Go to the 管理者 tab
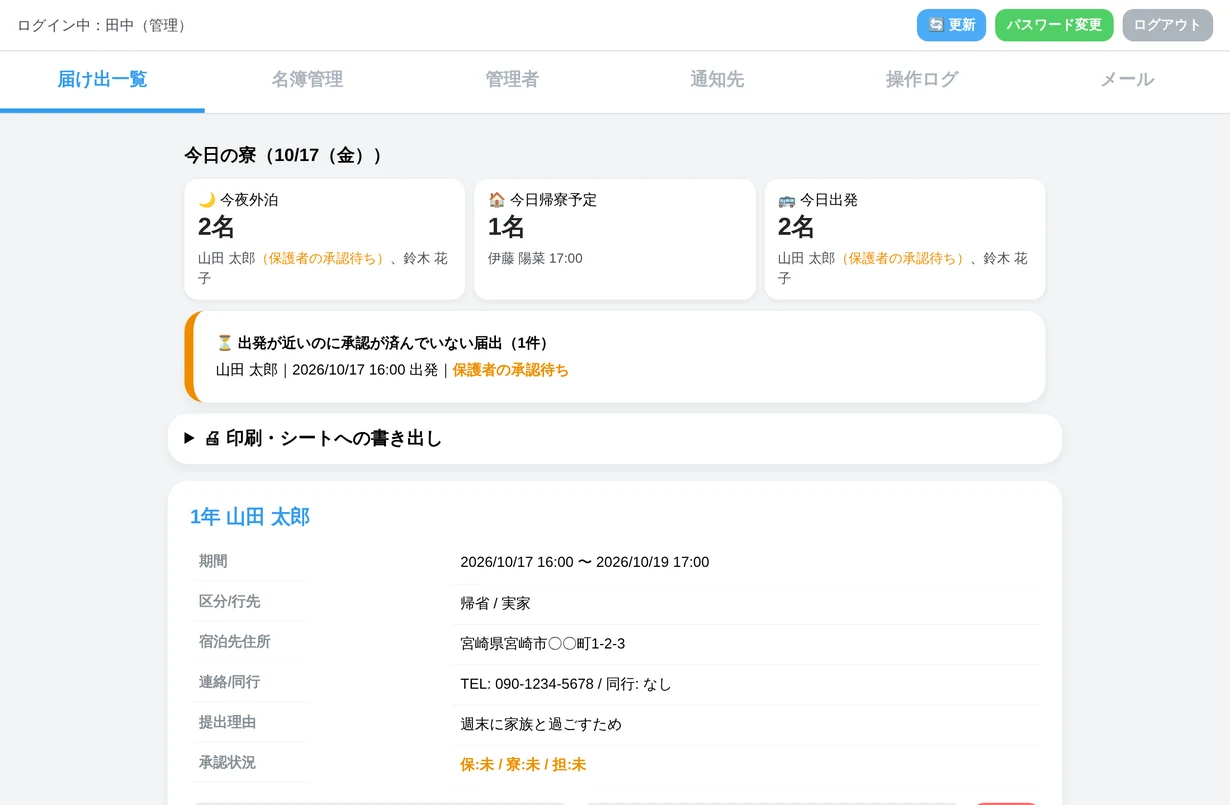The image size is (1230, 805). (512, 80)
